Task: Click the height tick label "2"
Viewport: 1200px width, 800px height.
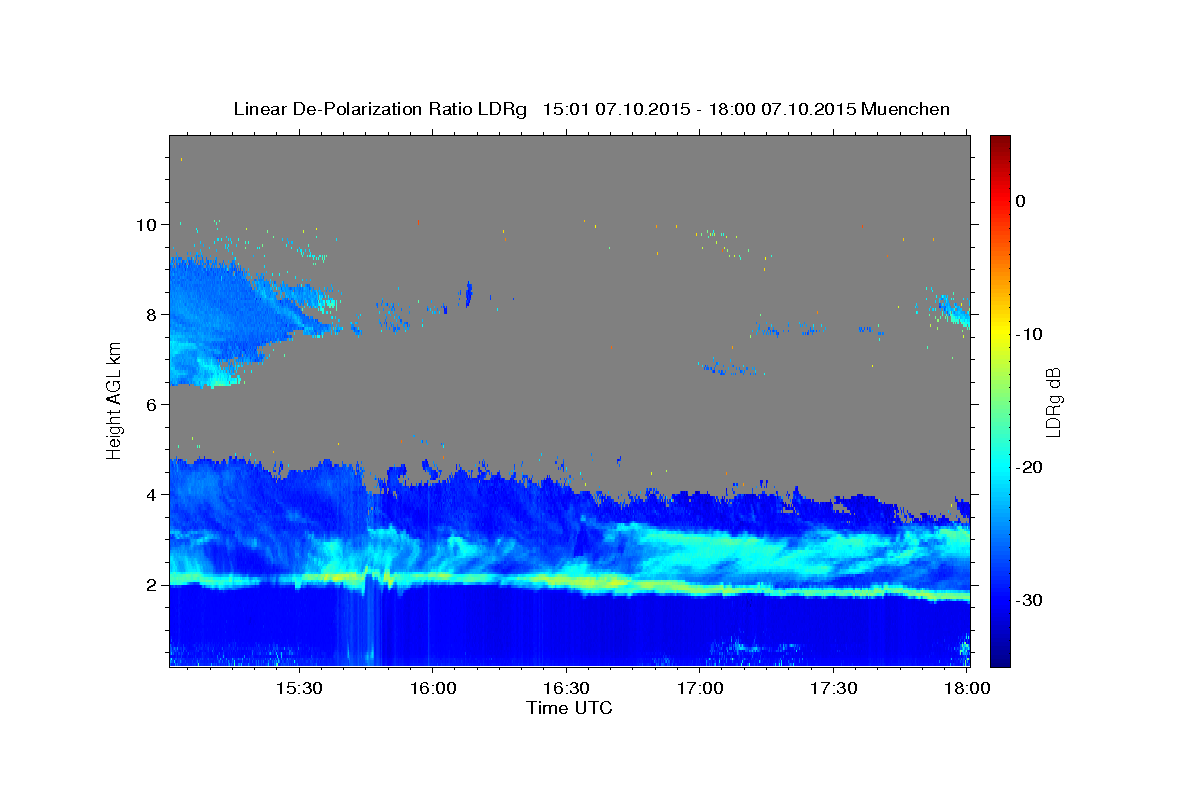Action: 151,585
